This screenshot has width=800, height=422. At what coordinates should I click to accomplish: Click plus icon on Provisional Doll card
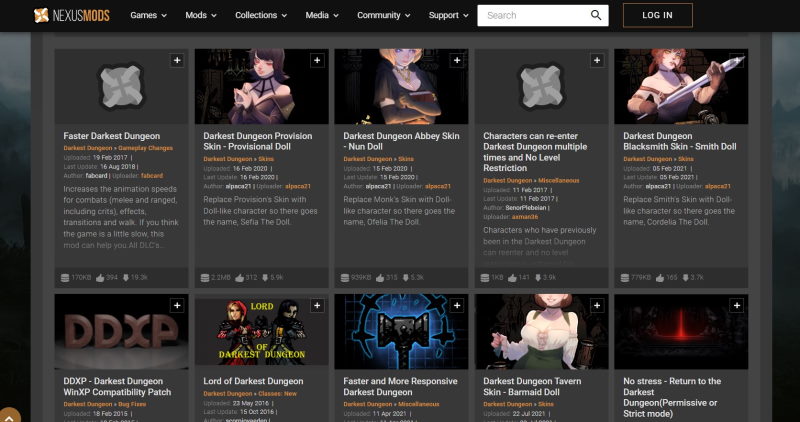click(317, 60)
